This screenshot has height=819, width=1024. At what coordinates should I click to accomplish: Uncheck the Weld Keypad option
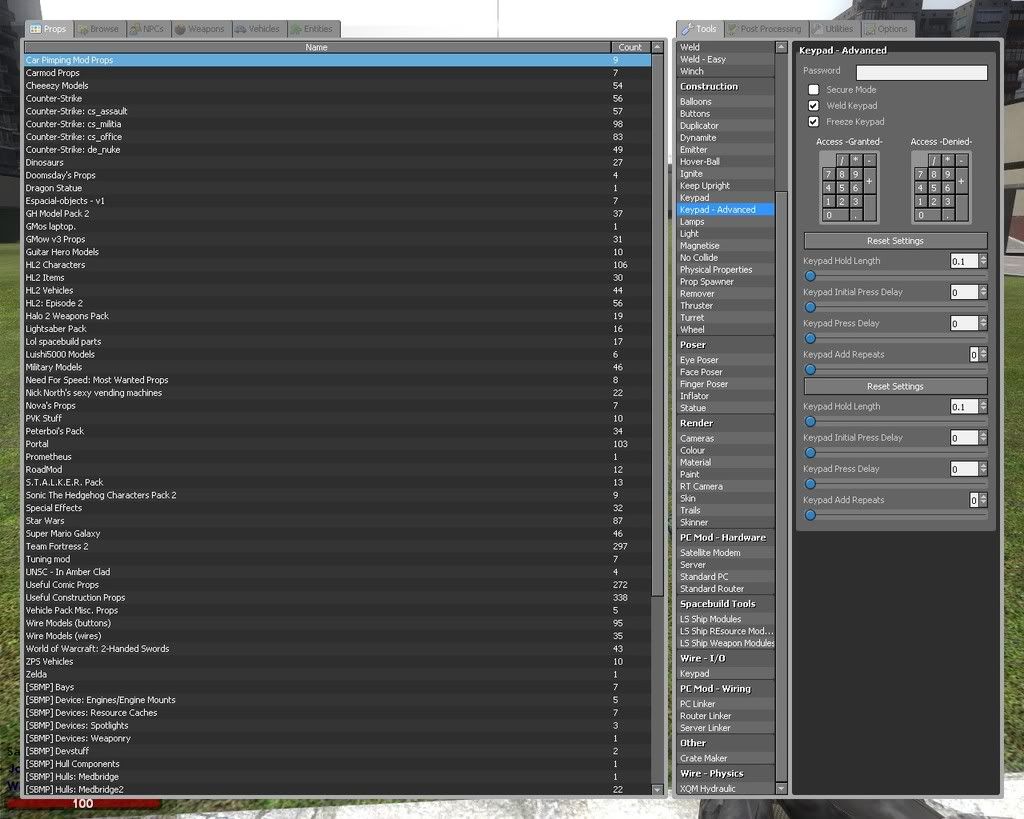pyautogui.click(x=814, y=106)
